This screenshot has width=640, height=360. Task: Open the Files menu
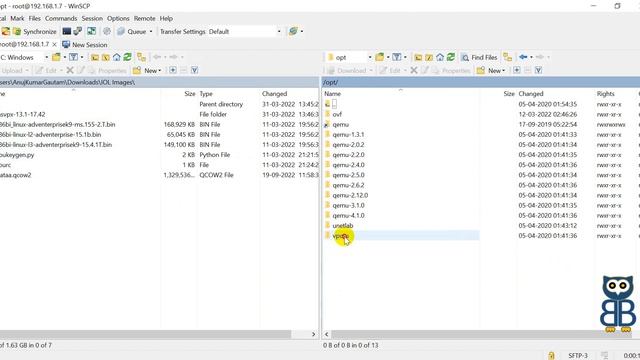(x=35, y=18)
